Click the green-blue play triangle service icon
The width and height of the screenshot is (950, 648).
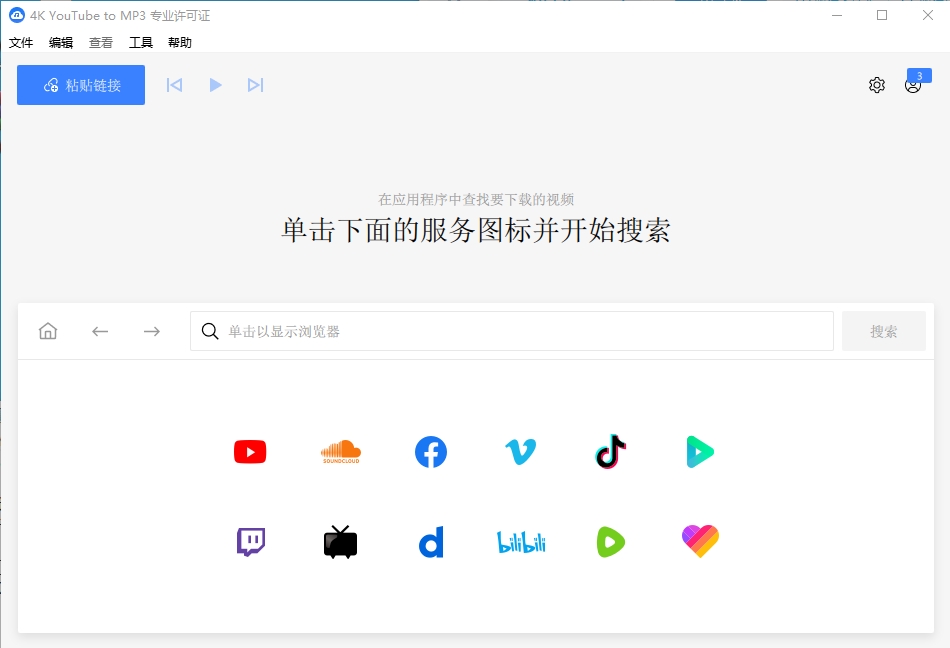coord(700,452)
